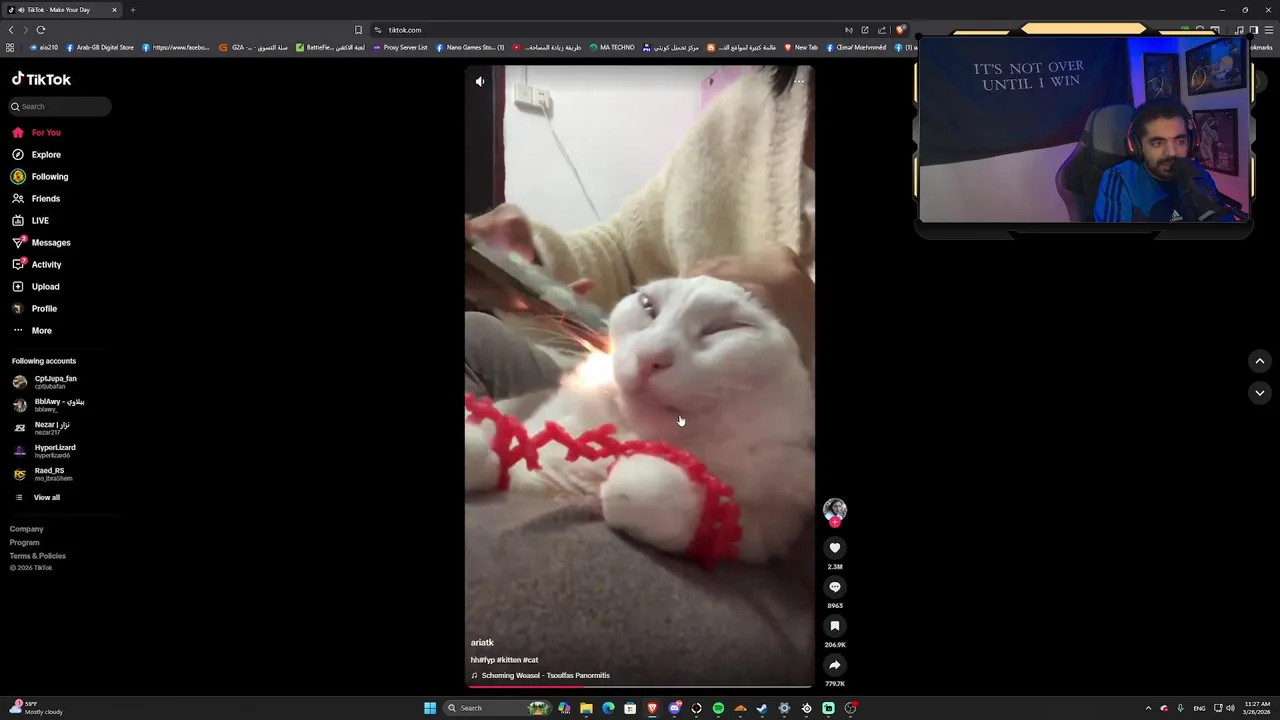1280x720 pixels.
Task: Bookmark this page in address bar
Action: click(x=358, y=30)
